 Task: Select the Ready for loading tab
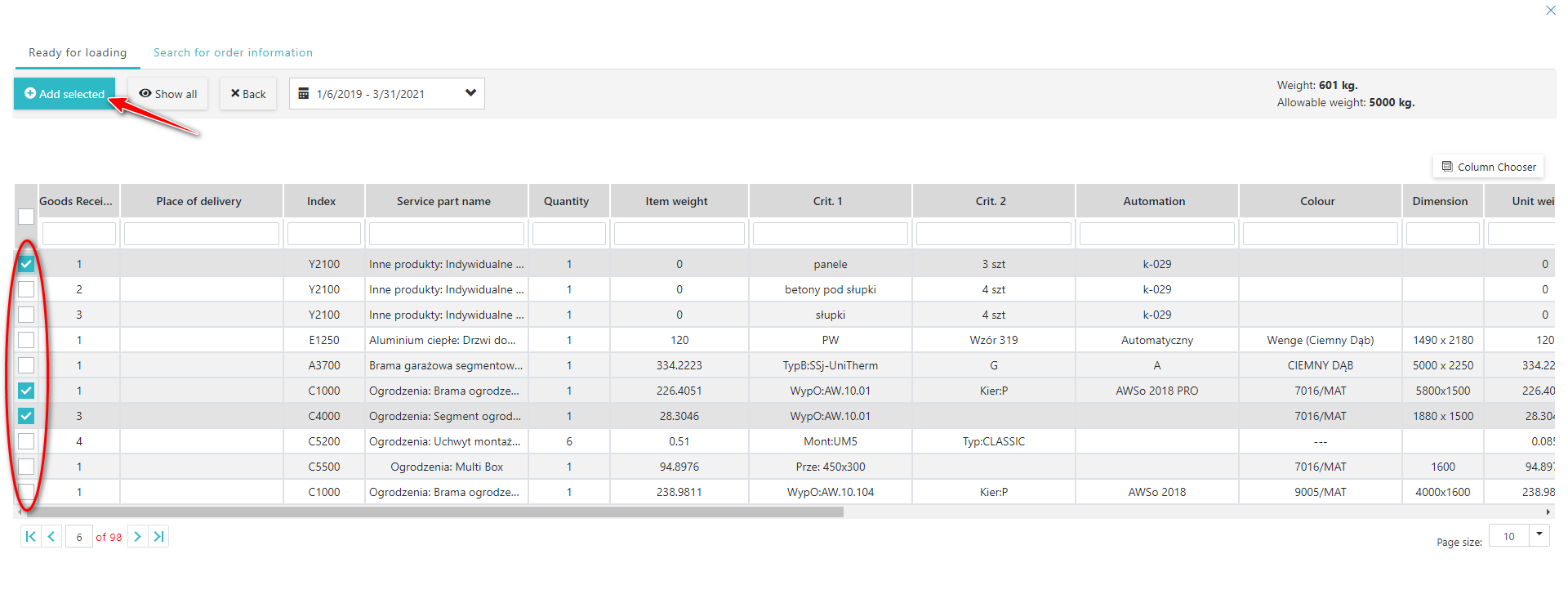78,52
